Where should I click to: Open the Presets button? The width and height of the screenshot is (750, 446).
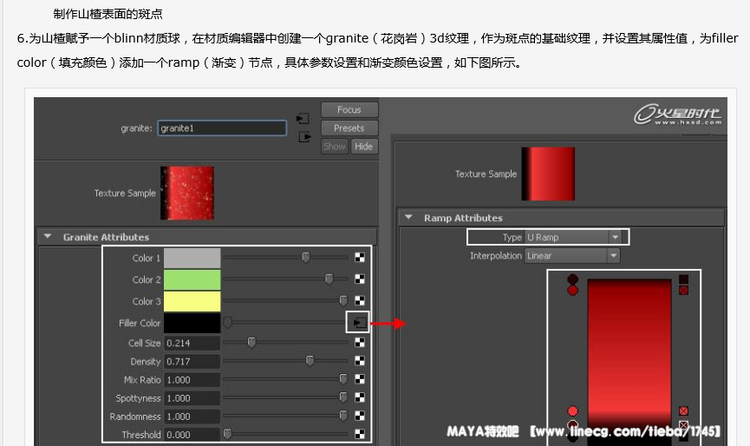click(348, 128)
